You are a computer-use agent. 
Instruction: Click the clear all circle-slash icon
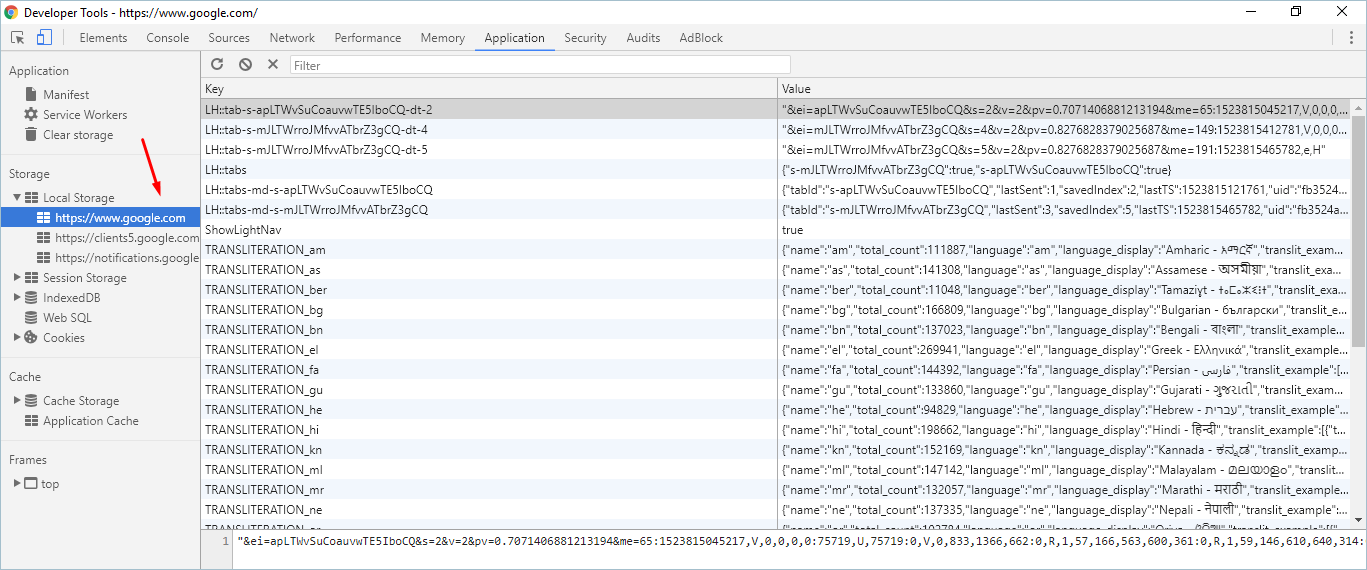coord(245,64)
